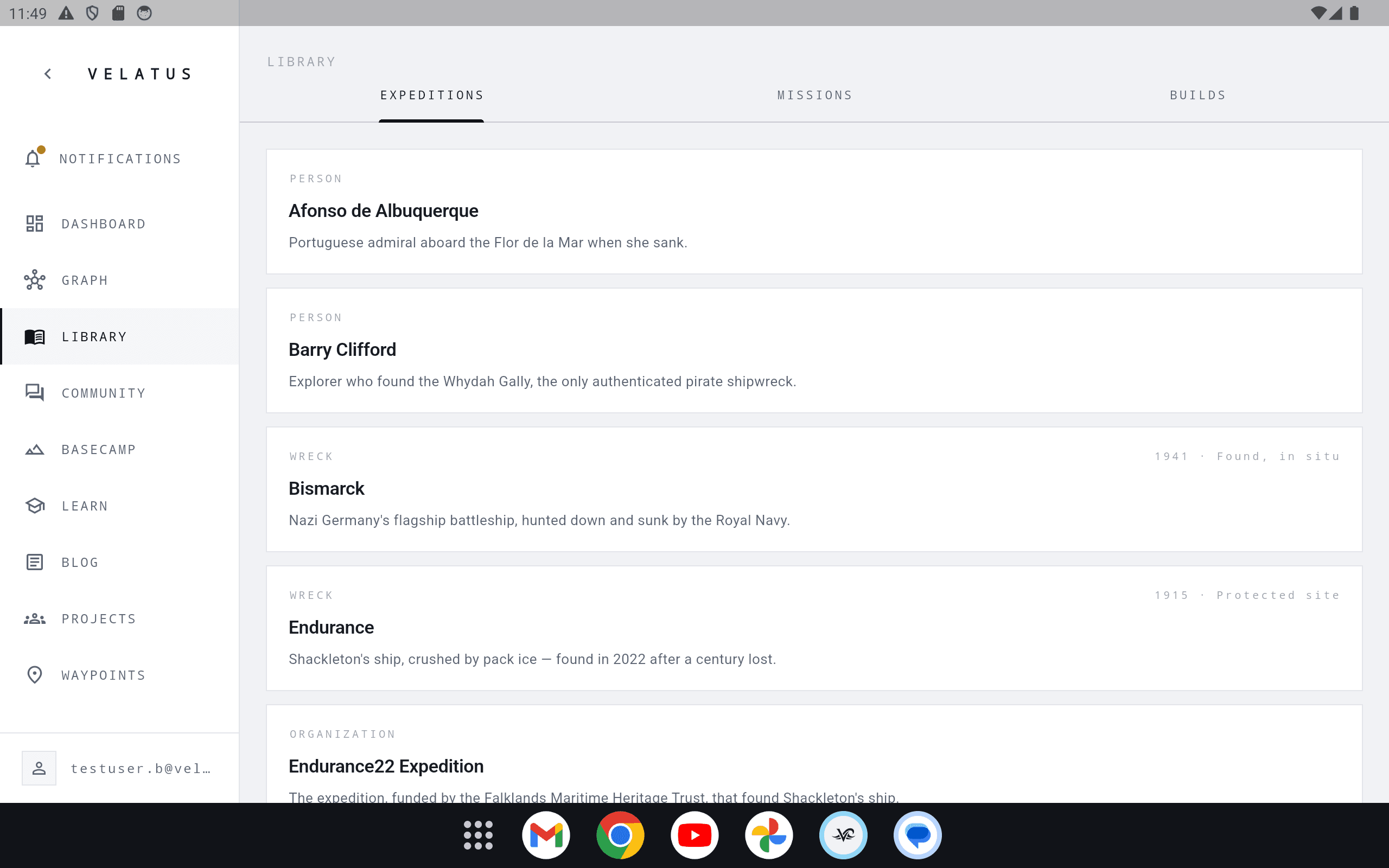Click the Blog article icon
Image resolution: width=1389 pixels, height=868 pixels.
34,562
